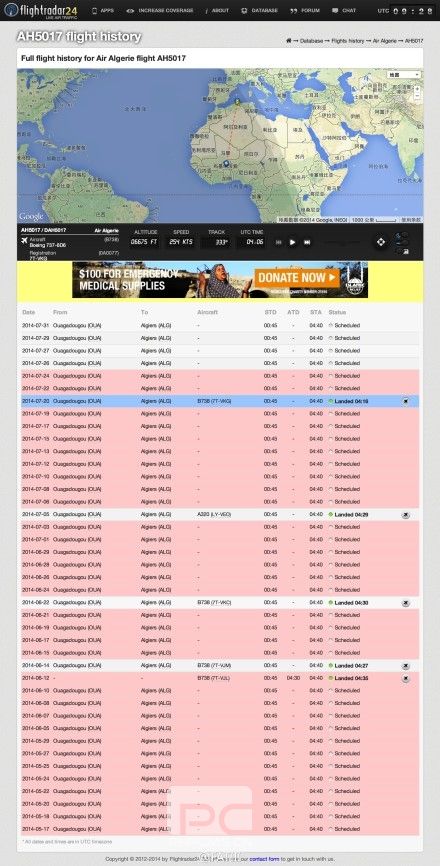Viewport: 440px width, 866px height.
Task: Open the map type dropdown
Action: click(404, 75)
